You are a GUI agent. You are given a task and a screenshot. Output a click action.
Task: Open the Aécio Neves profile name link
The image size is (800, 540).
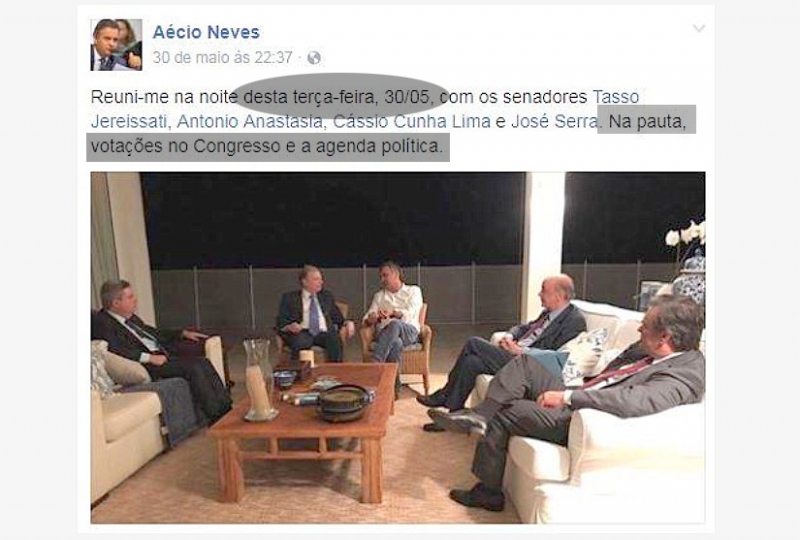click(x=206, y=32)
